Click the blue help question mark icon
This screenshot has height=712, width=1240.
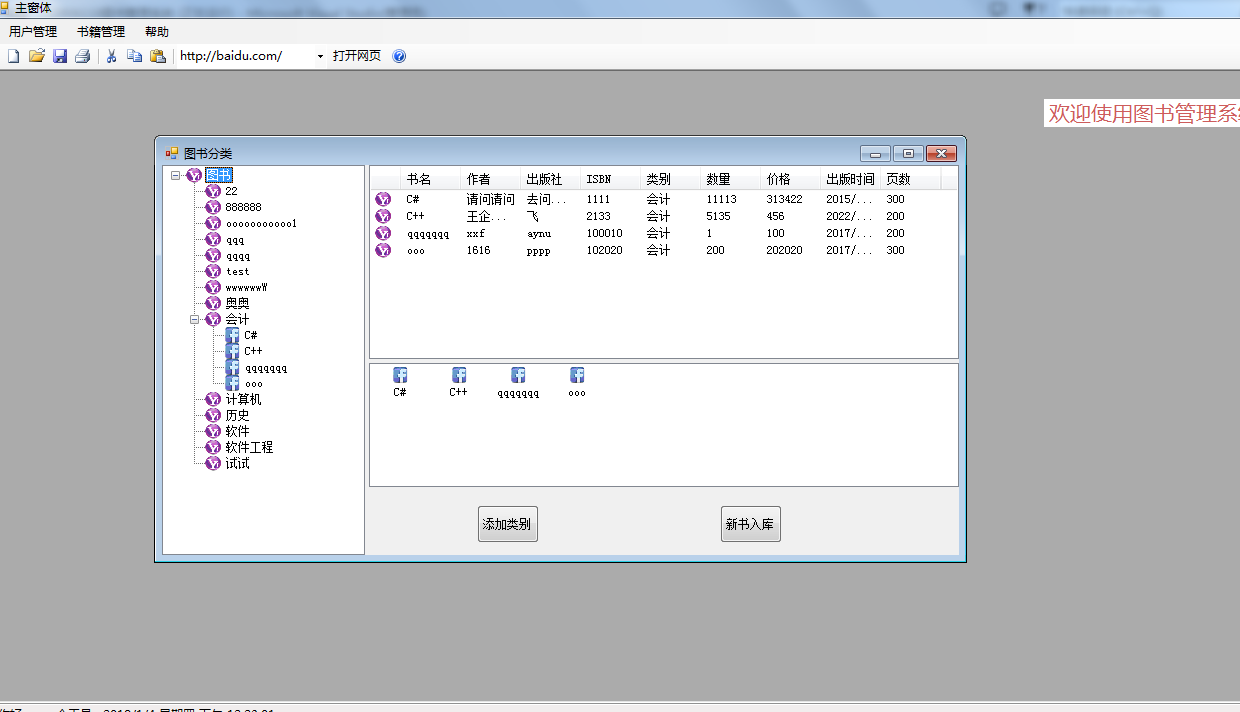(x=399, y=56)
